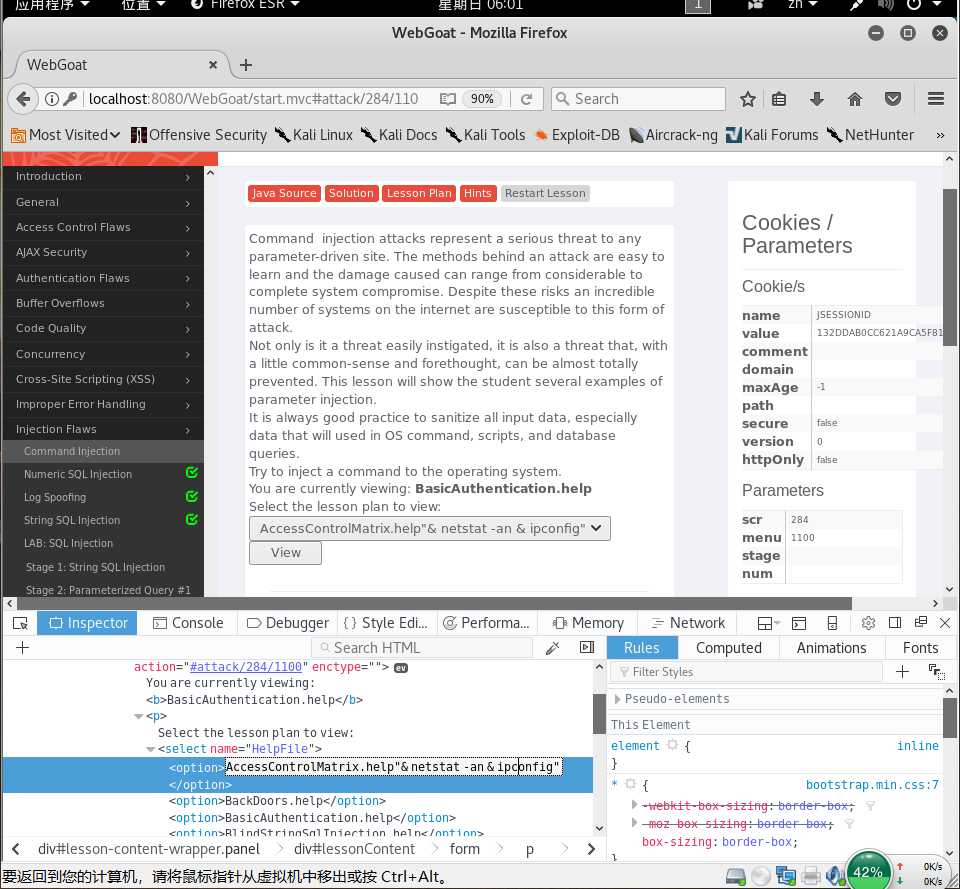The width and height of the screenshot is (960, 889).
Task: Click the Firefox Search box
Action: (639, 99)
